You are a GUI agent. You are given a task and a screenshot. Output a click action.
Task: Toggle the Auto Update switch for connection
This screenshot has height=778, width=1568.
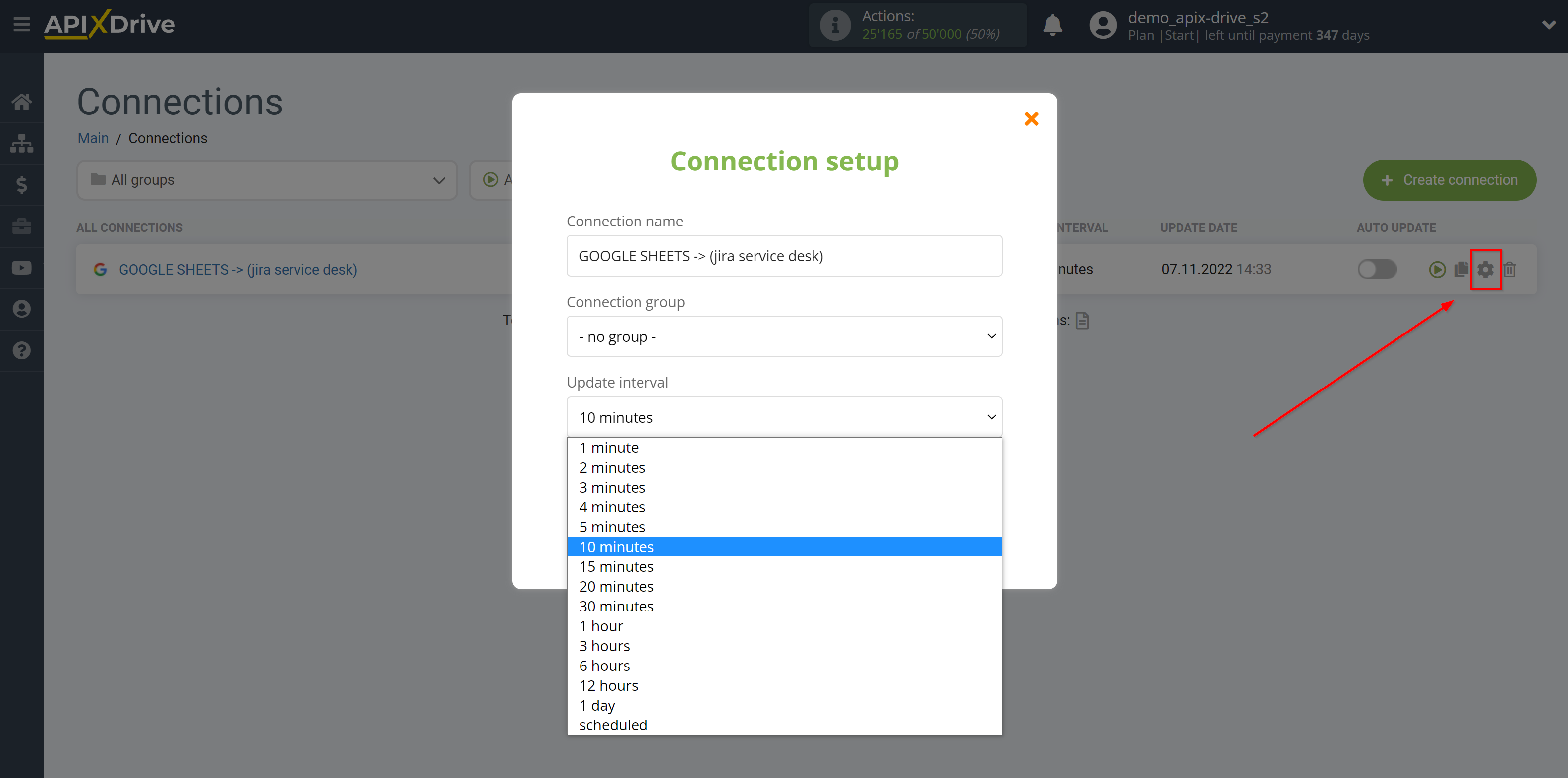1375,269
